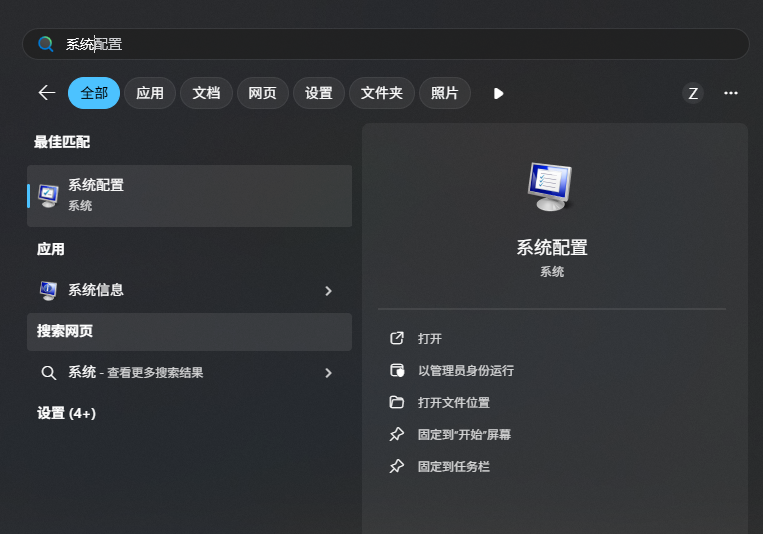Select 打开文件位置 action
763x534 pixels.
pos(453,403)
